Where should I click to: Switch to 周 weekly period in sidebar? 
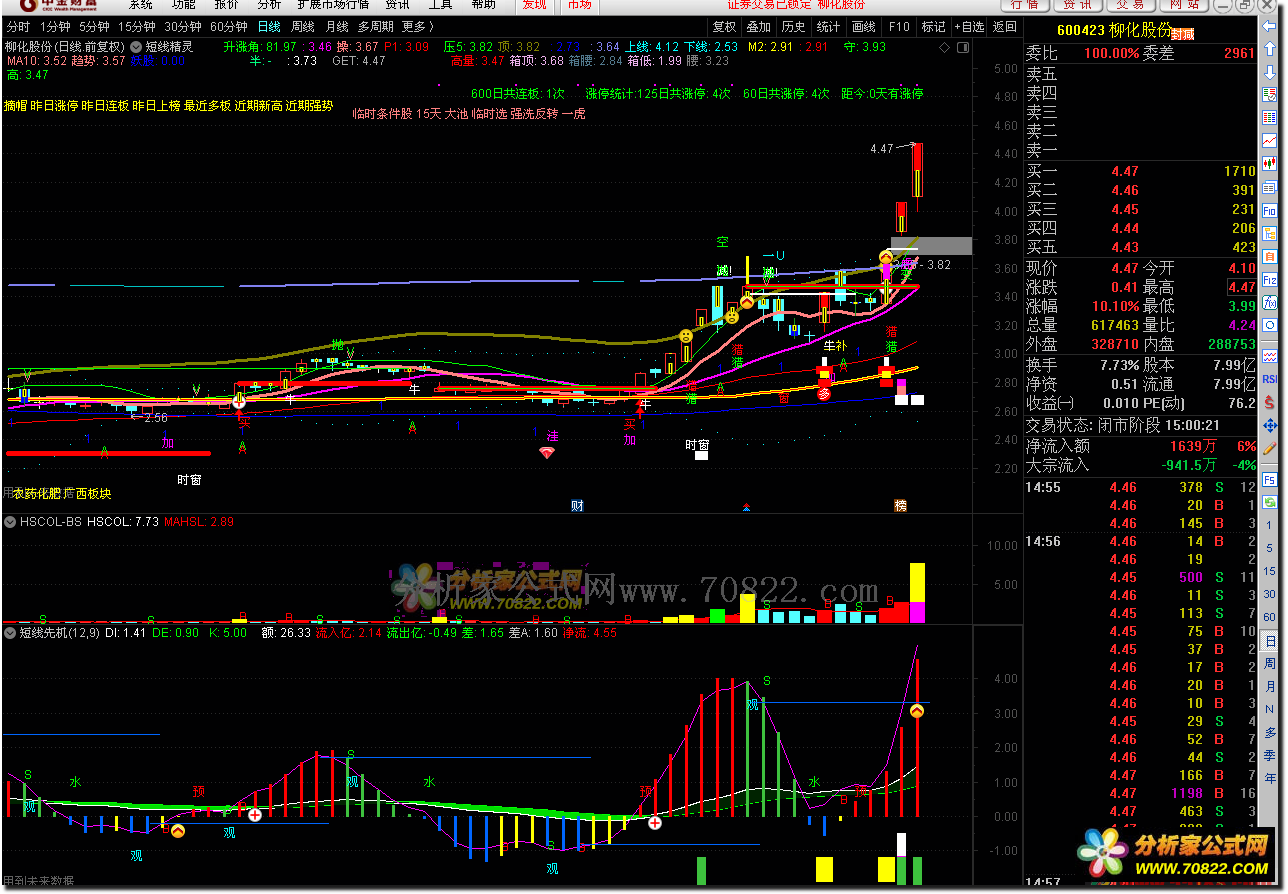[1270, 664]
